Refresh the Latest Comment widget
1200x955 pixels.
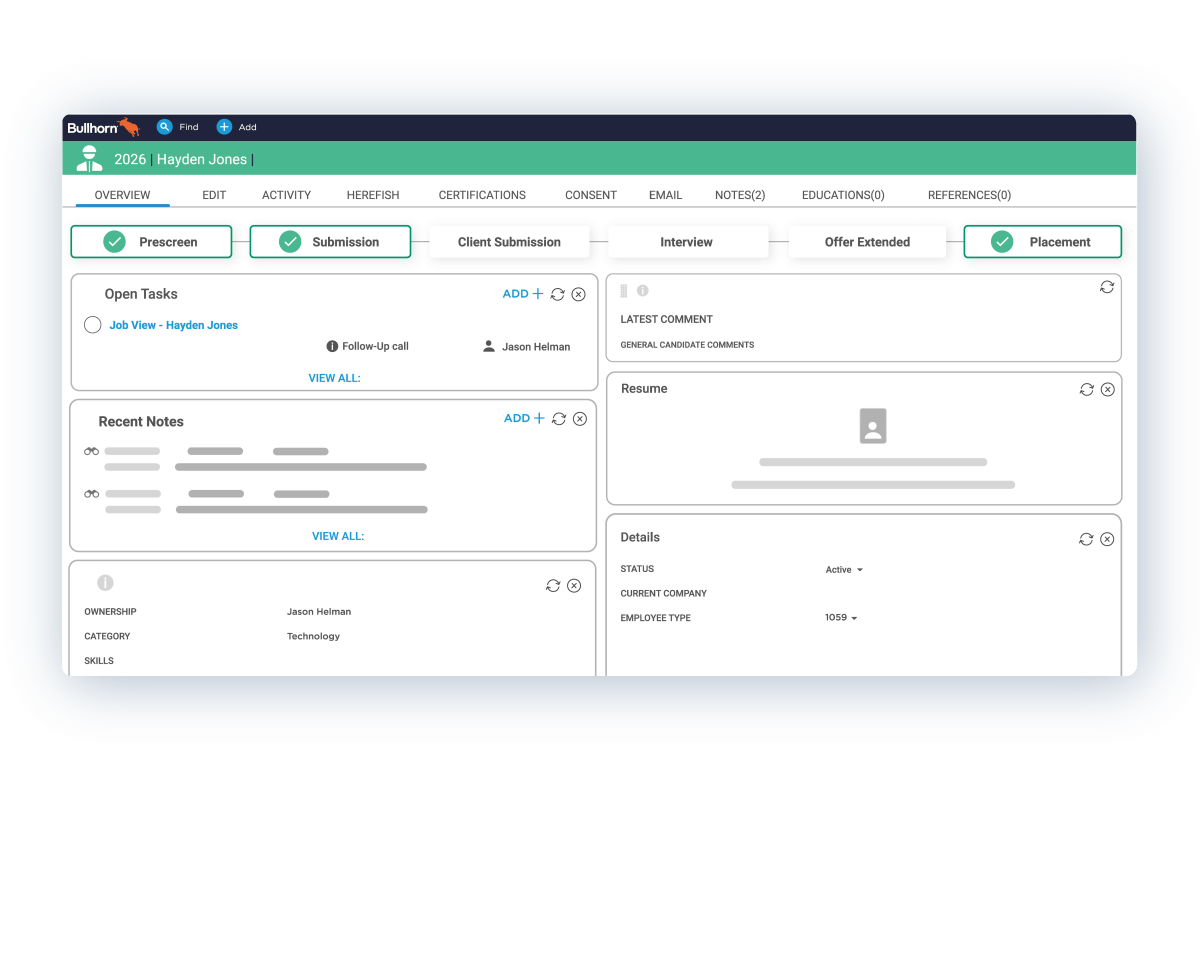(1107, 287)
